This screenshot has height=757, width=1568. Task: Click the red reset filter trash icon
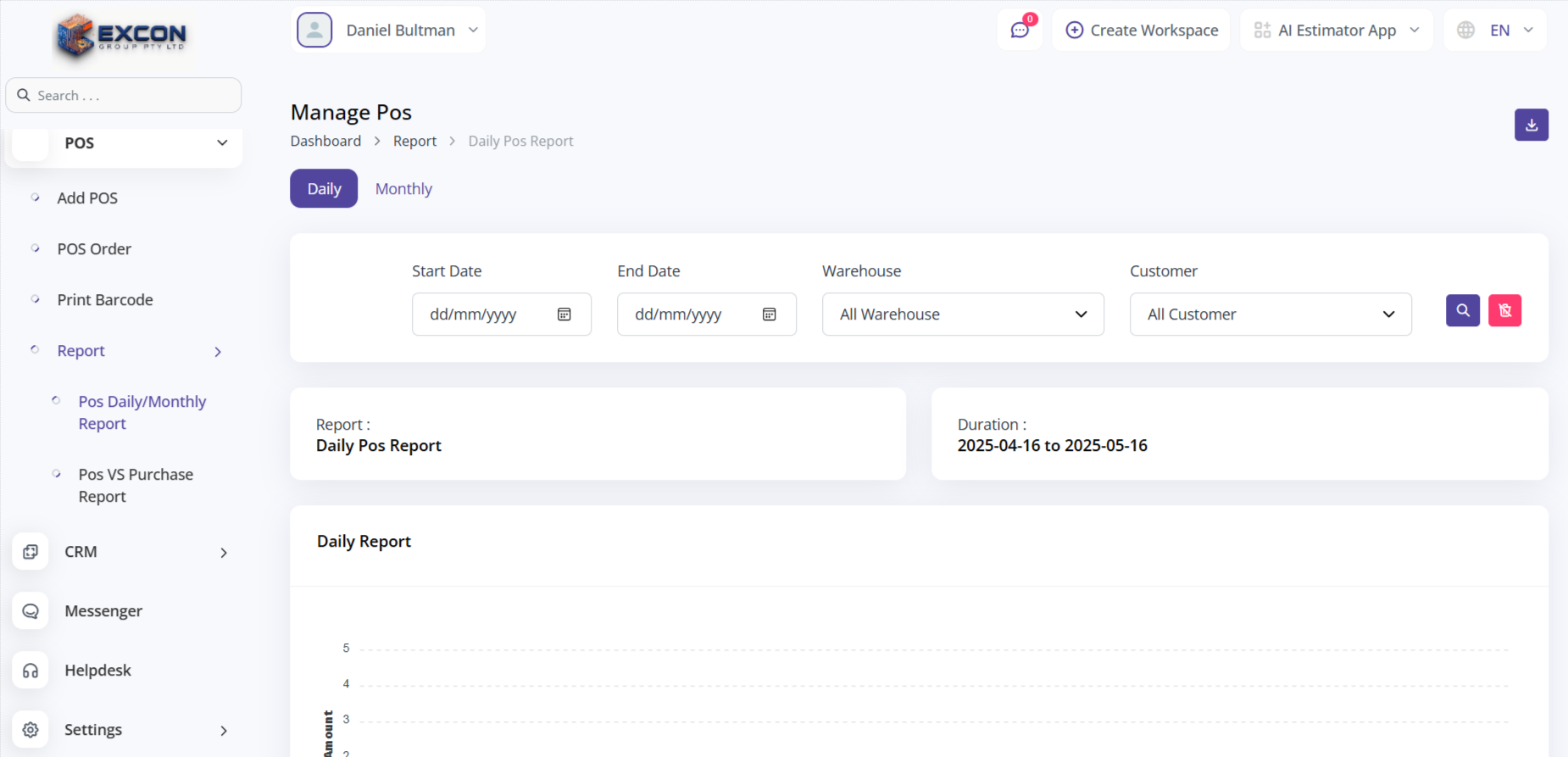pos(1504,311)
